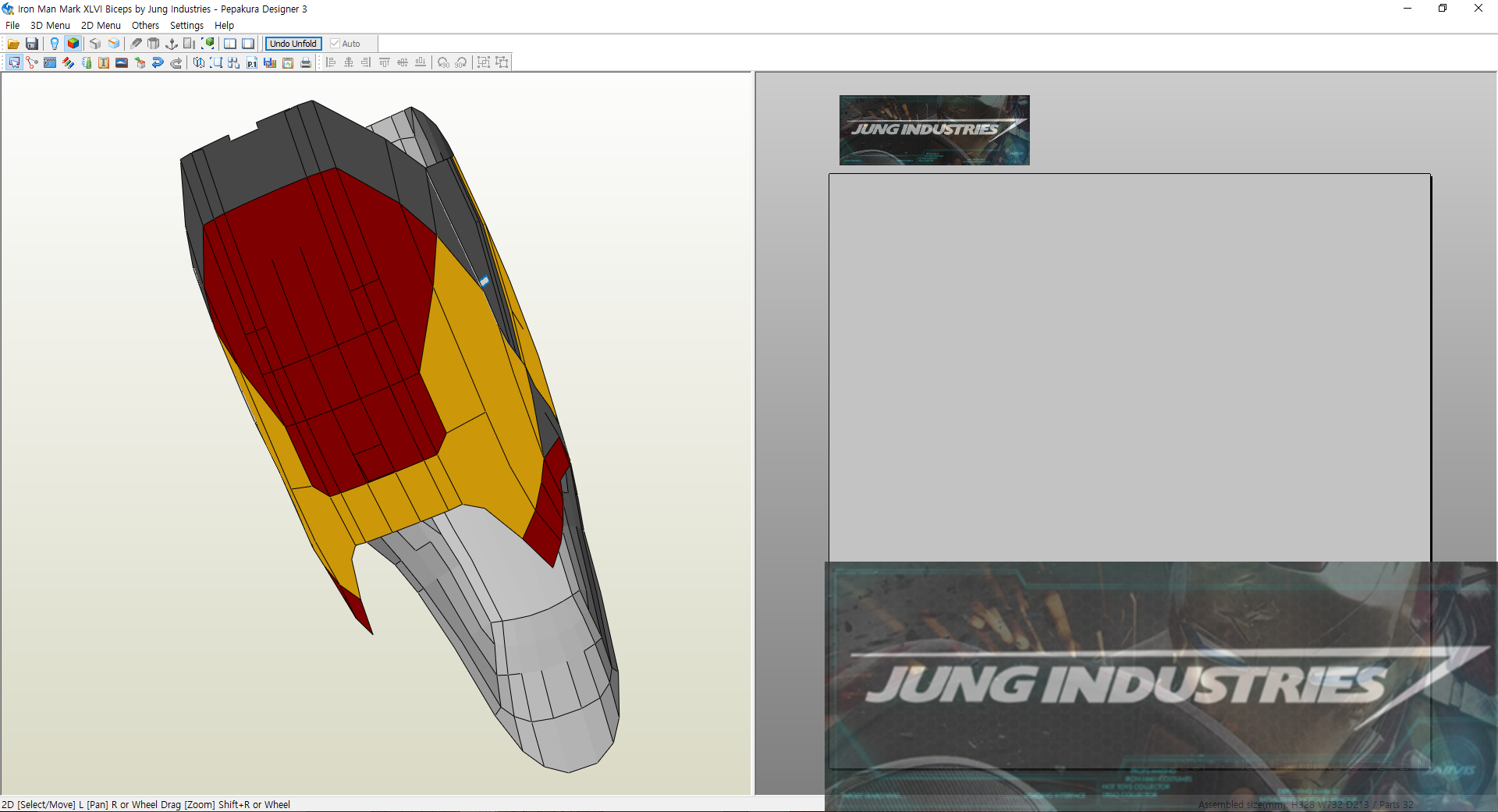Select the colored pencils edge color tool
The width and height of the screenshot is (1498, 812).
tap(68, 62)
